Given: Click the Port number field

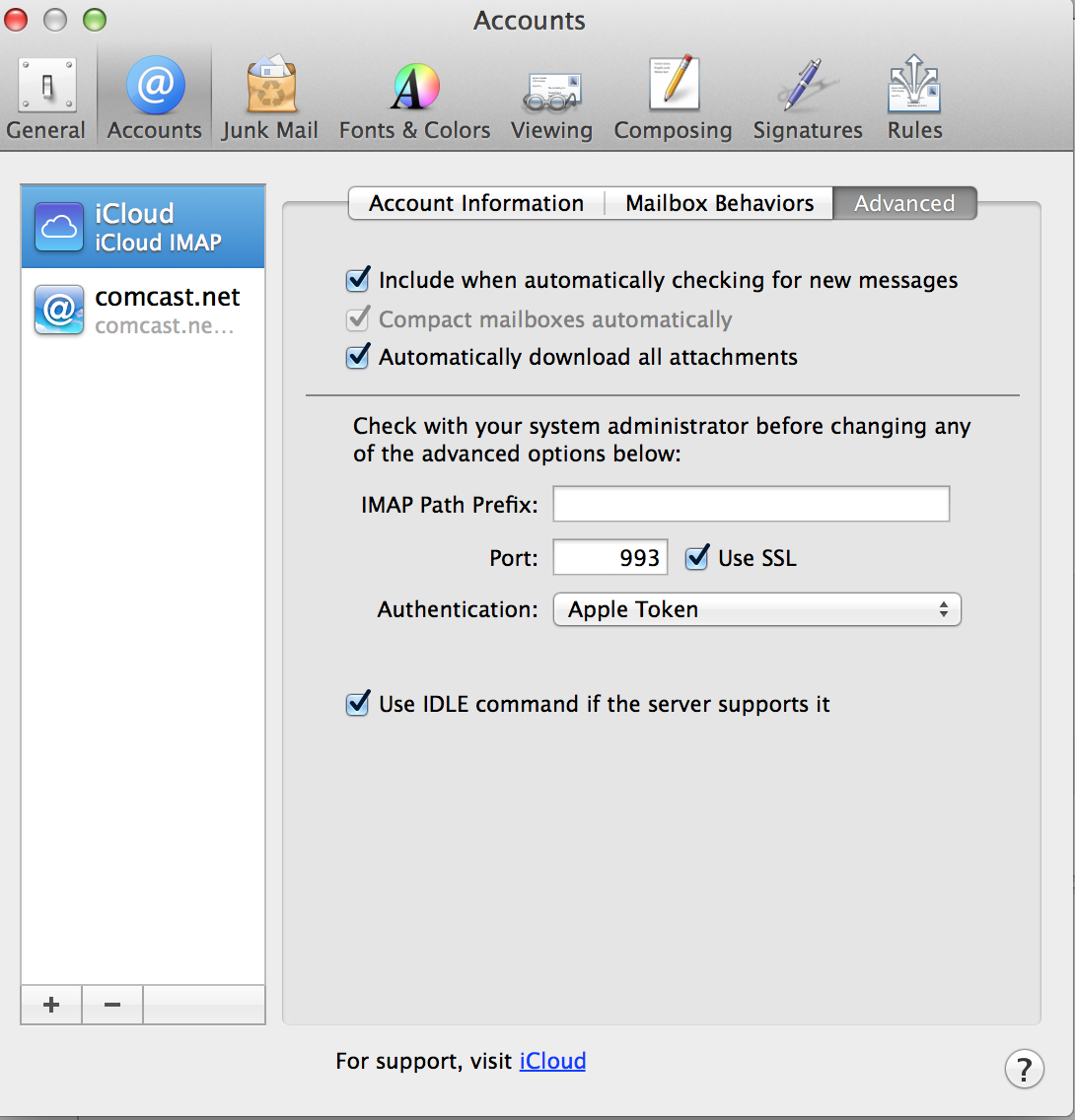Looking at the screenshot, I should pyautogui.click(x=610, y=557).
